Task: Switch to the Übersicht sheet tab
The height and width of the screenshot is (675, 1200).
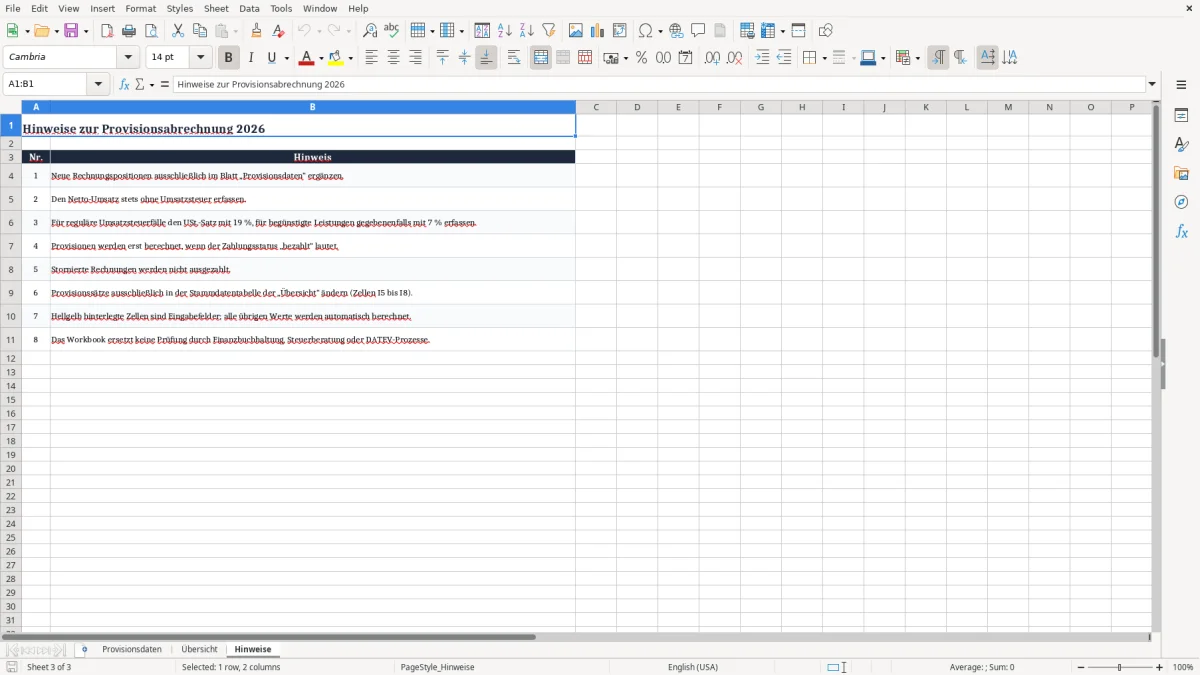Action: click(x=199, y=650)
